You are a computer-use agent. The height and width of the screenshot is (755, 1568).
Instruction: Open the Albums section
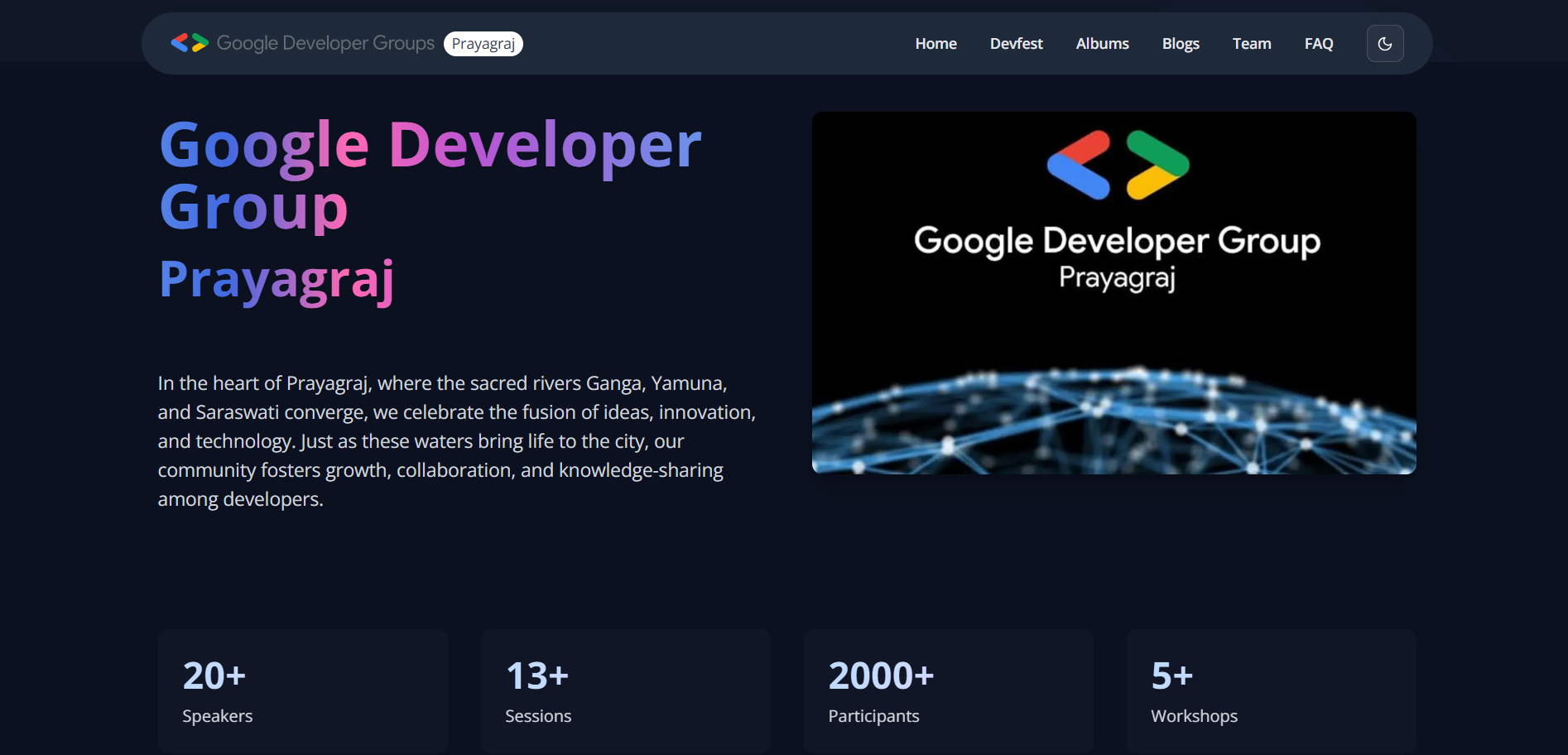[1102, 44]
